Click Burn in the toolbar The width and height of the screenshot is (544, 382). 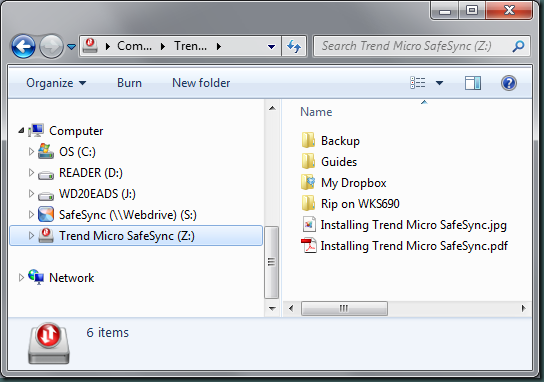pyautogui.click(x=129, y=83)
